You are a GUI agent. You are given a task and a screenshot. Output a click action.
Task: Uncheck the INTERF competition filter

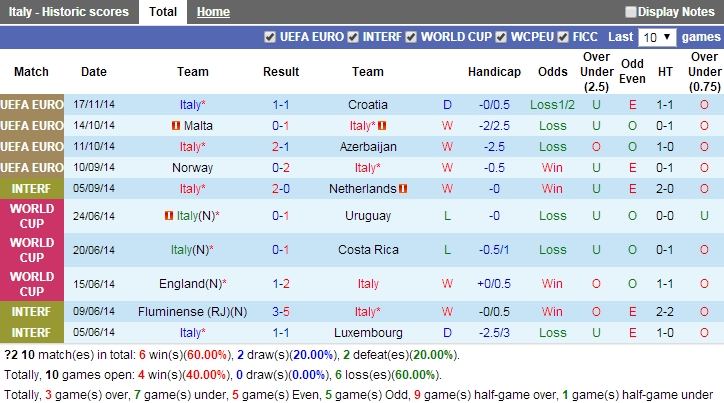click(x=352, y=37)
